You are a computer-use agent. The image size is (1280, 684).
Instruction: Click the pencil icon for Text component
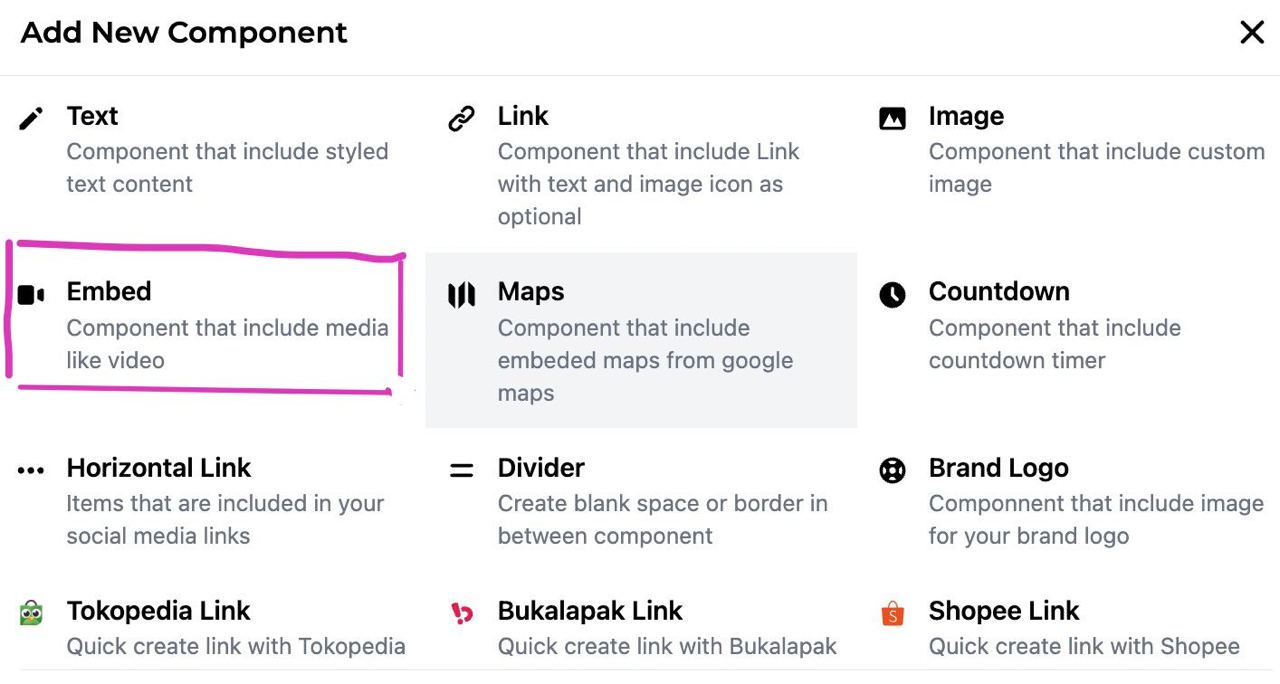click(31, 119)
